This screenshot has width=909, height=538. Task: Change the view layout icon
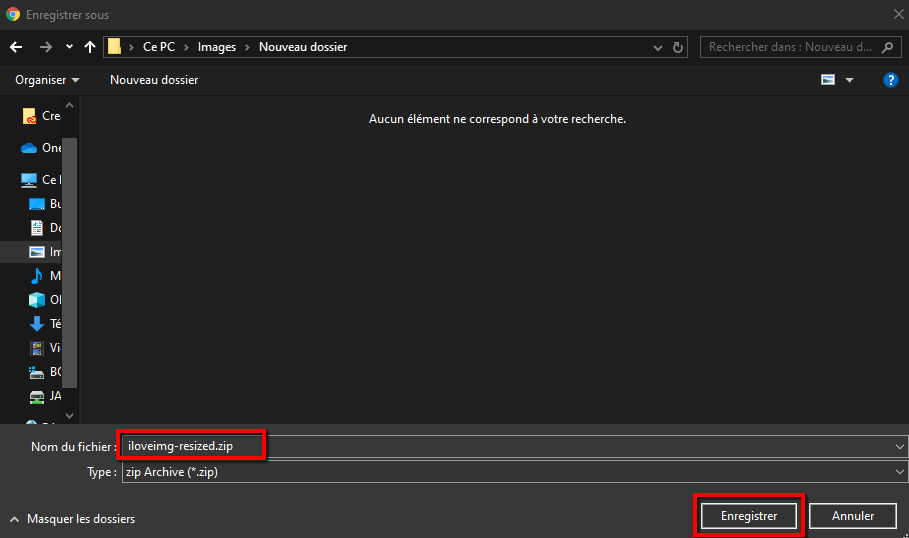point(828,80)
